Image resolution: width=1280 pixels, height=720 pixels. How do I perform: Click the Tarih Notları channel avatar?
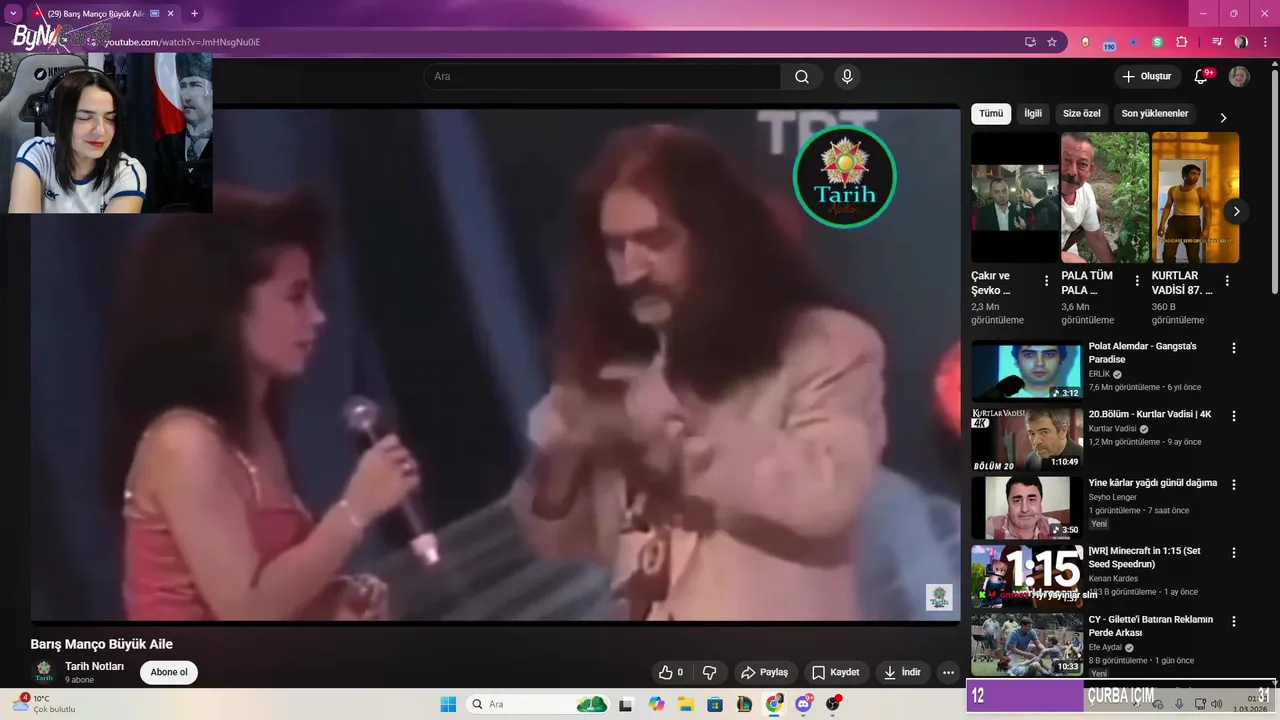point(44,672)
